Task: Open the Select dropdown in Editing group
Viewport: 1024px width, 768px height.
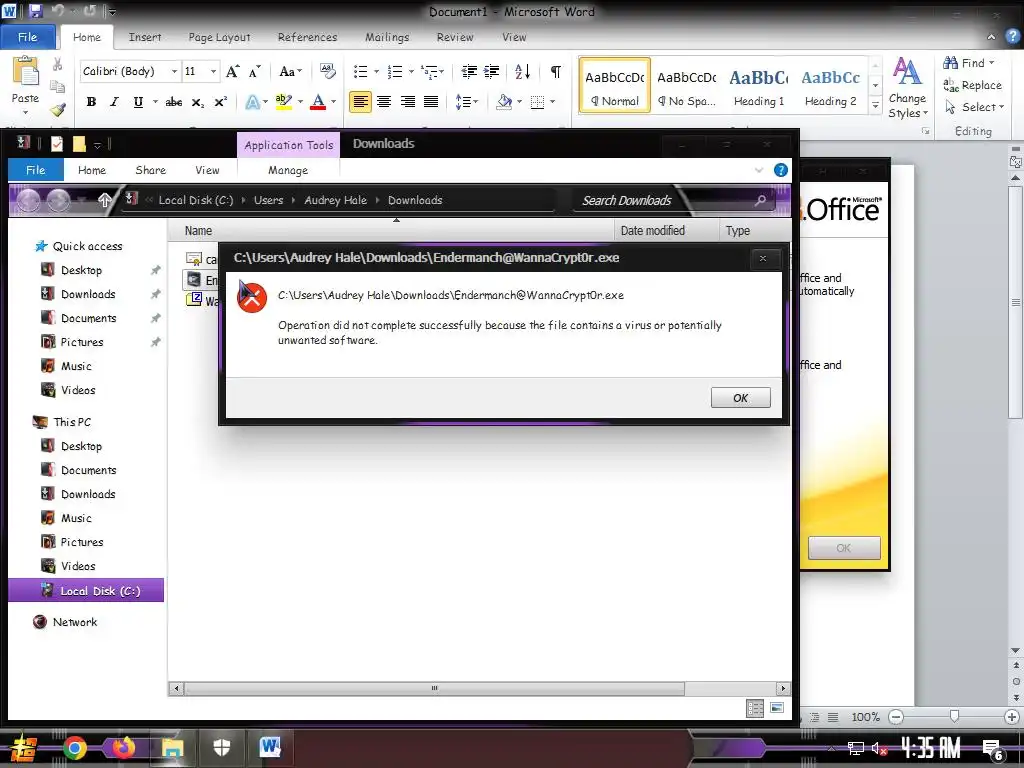Action: (x=974, y=107)
